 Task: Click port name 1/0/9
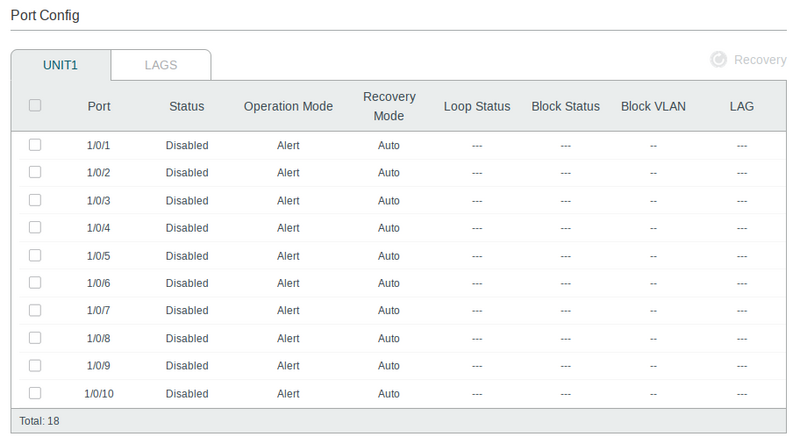(98, 365)
